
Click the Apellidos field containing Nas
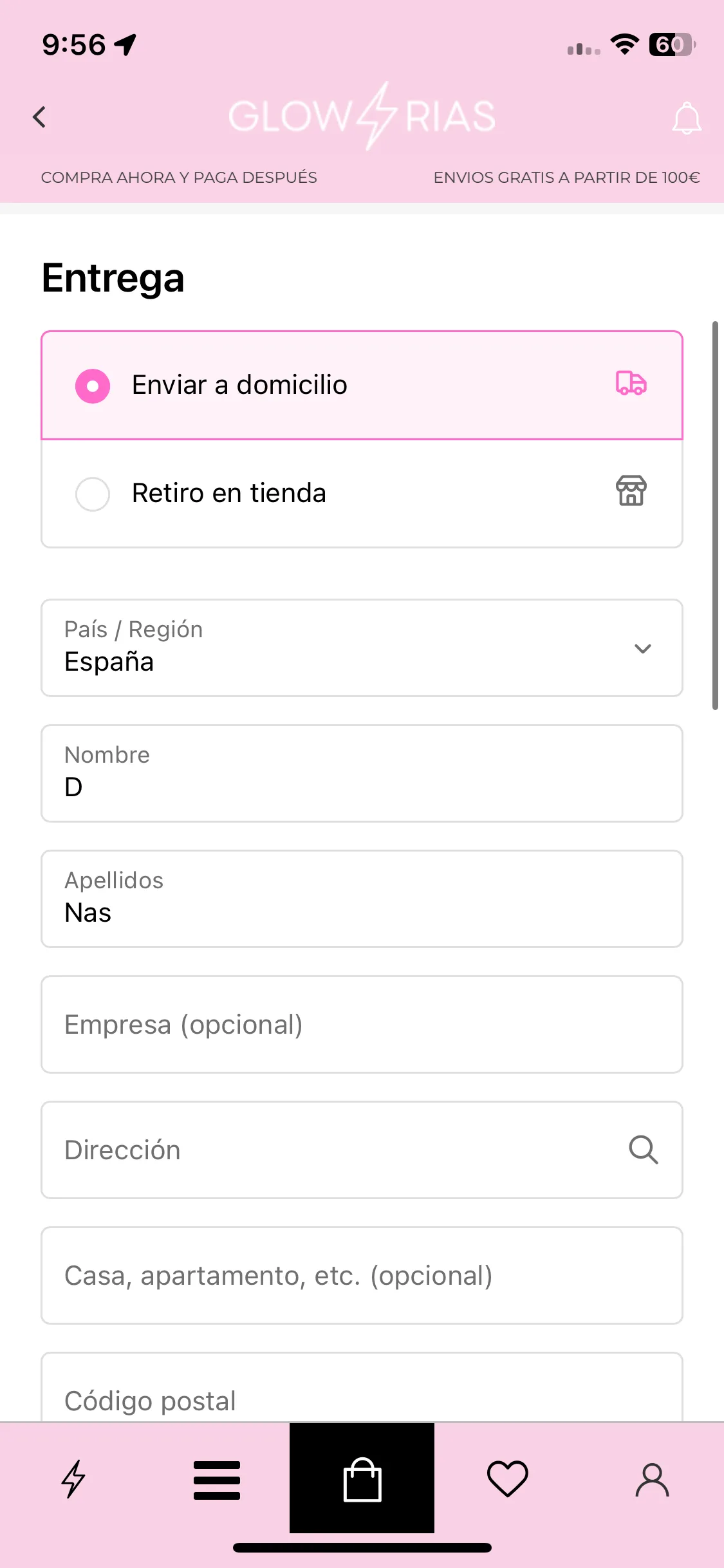pos(362,899)
